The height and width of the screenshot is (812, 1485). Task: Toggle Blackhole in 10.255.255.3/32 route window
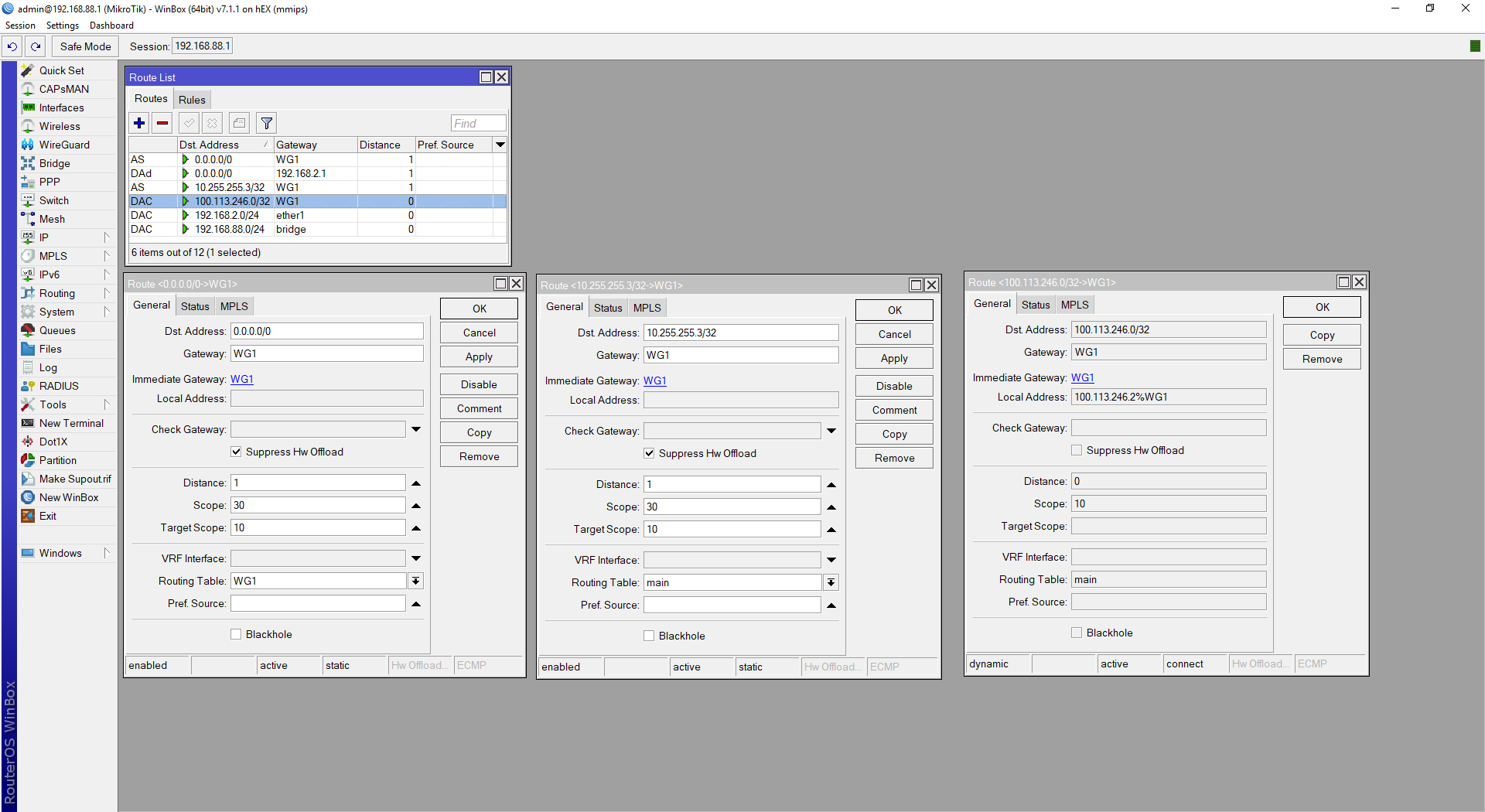(649, 636)
